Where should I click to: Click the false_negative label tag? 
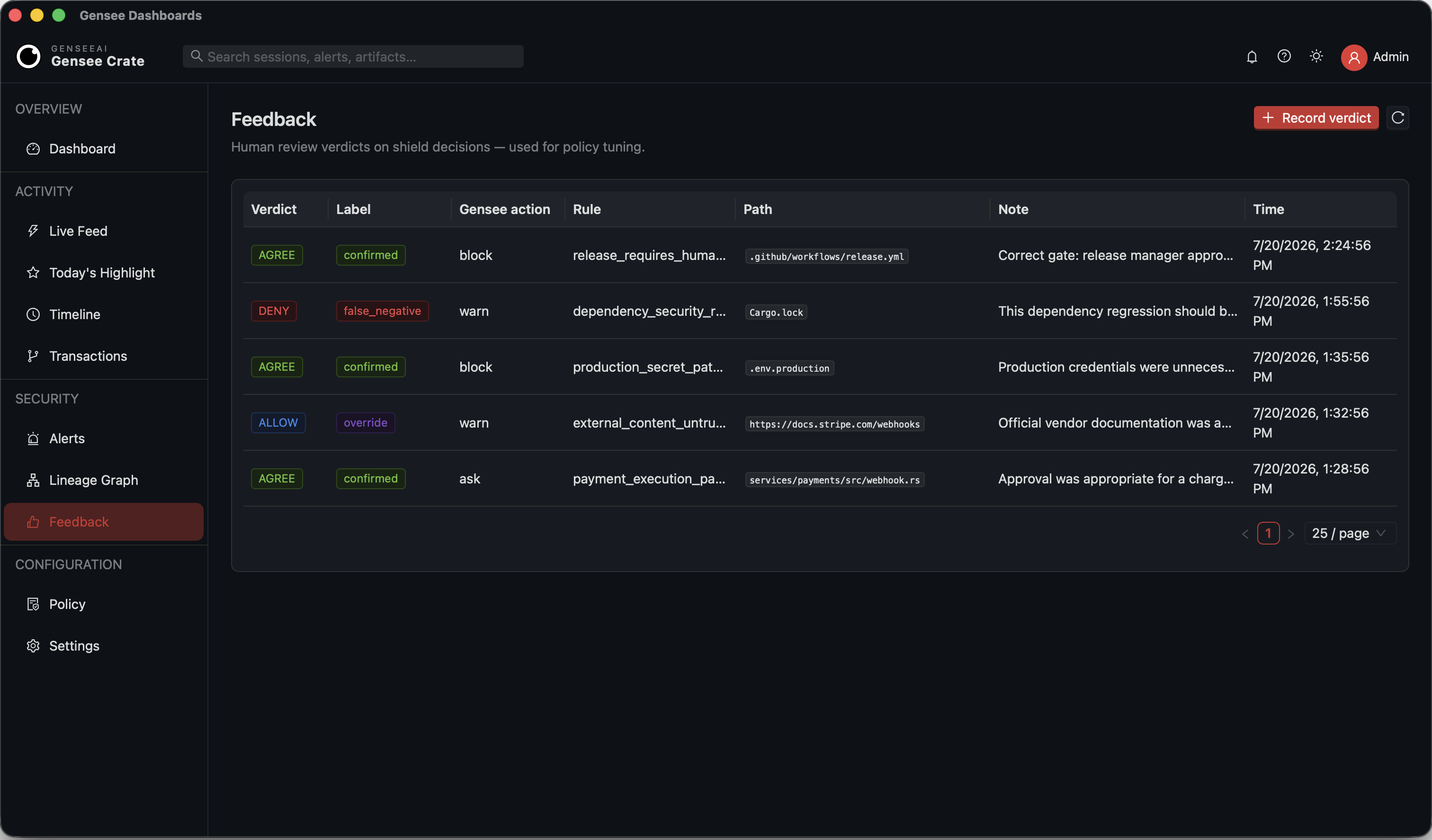(x=383, y=311)
